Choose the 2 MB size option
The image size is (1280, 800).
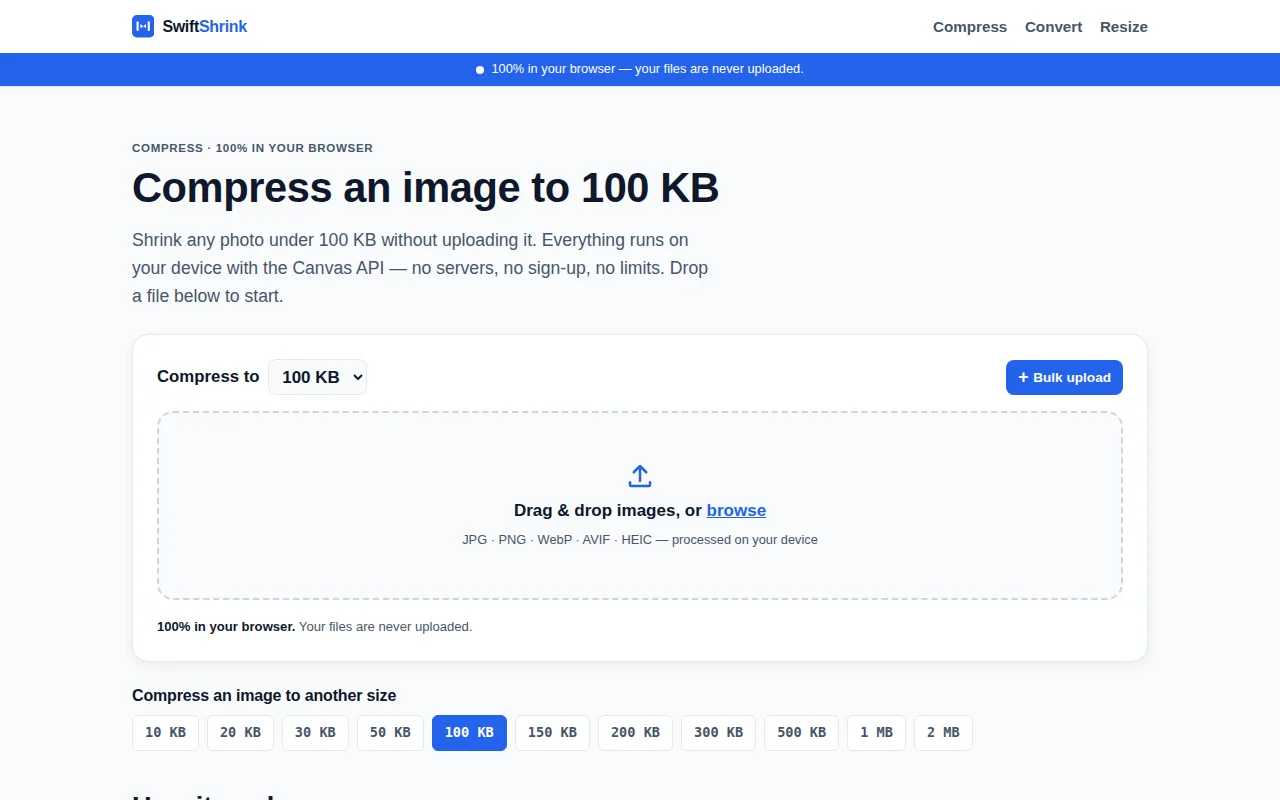pyautogui.click(x=943, y=732)
